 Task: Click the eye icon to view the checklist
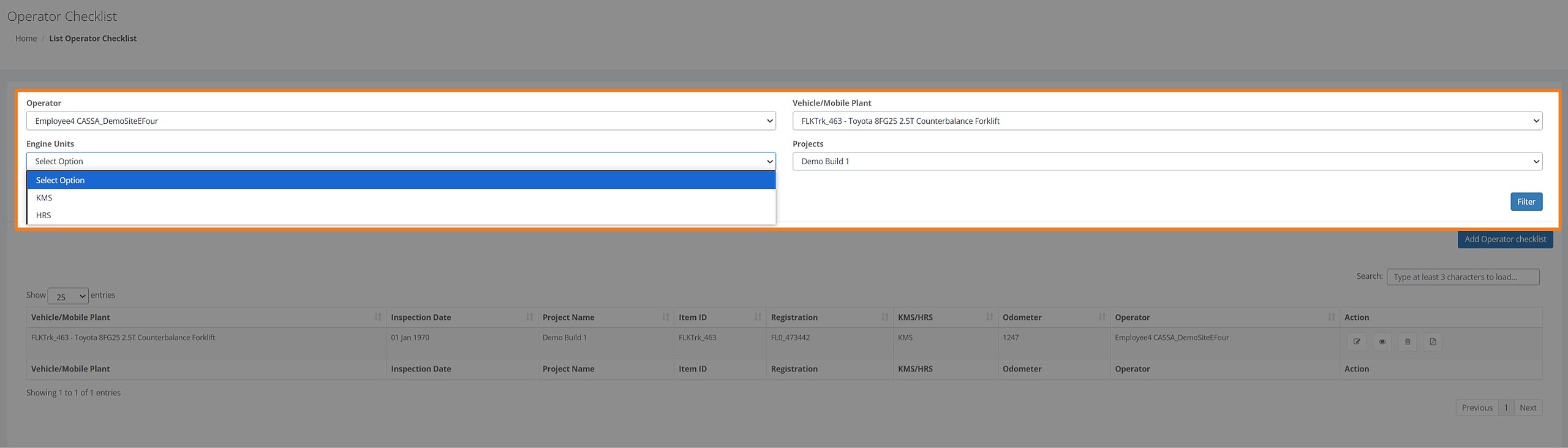[x=1382, y=342]
